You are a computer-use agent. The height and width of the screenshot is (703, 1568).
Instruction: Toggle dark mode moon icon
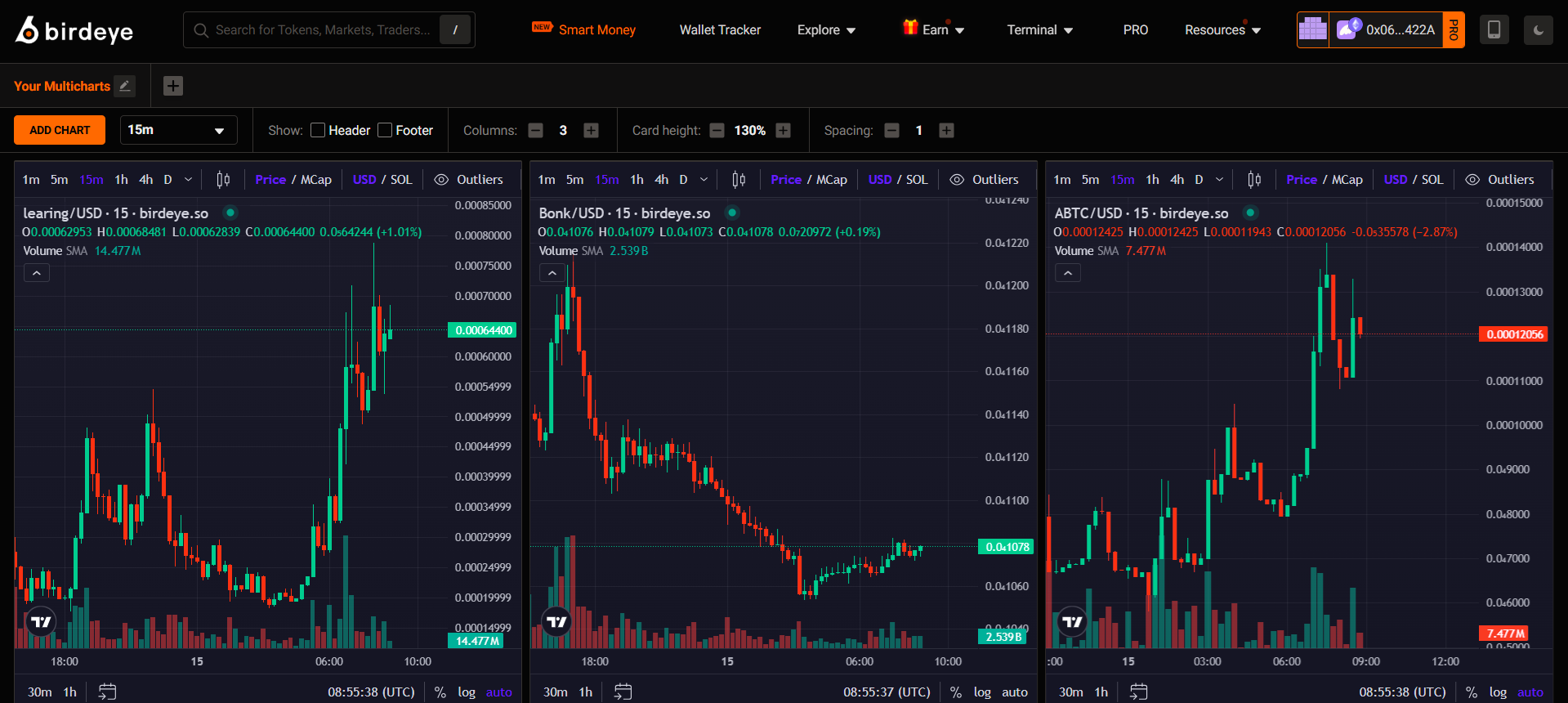[1538, 30]
